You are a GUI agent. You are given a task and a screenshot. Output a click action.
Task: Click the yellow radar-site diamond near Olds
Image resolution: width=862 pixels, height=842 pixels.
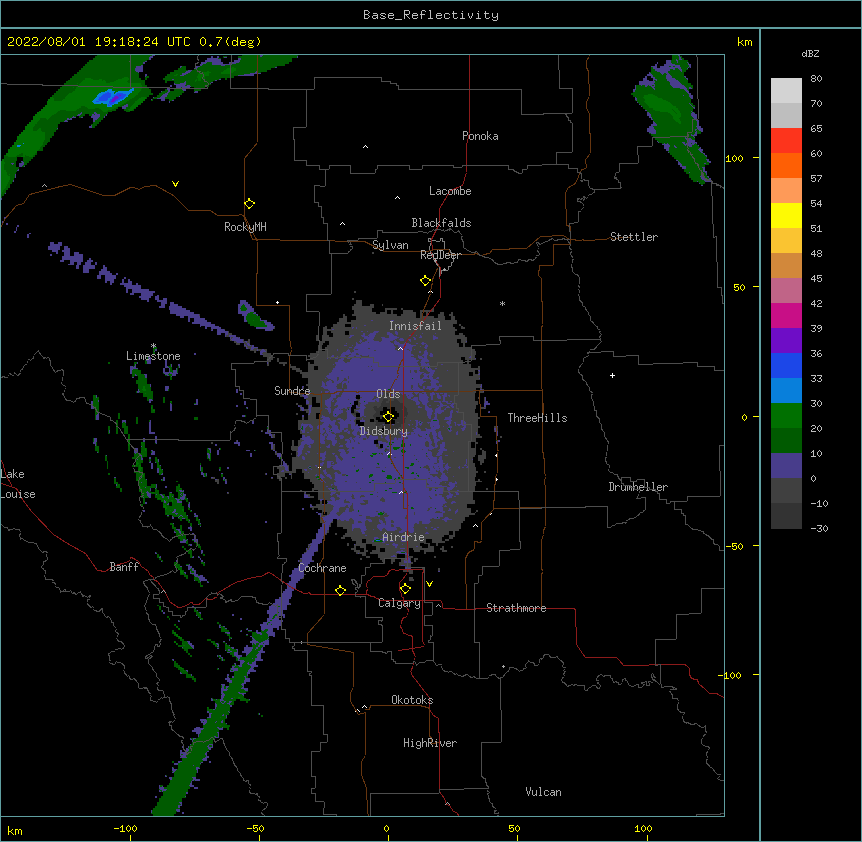(x=388, y=416)
